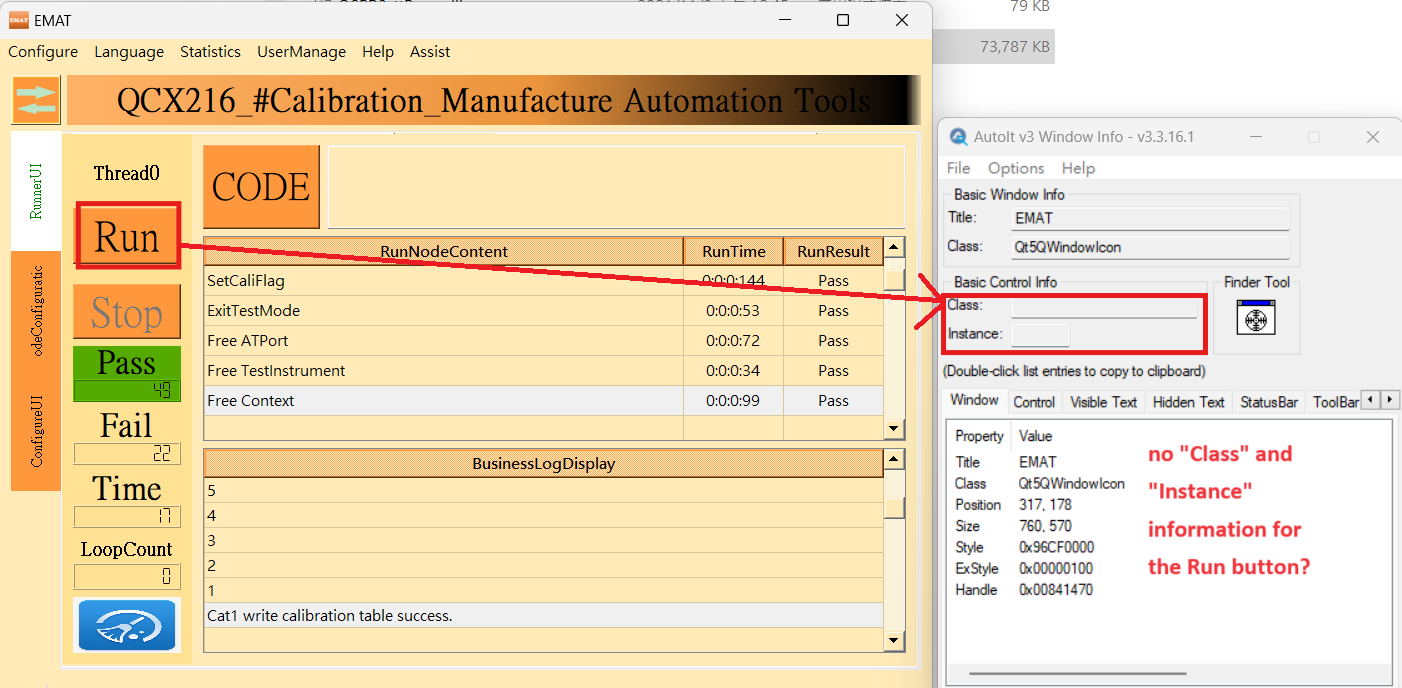The height and width of the screenshot is (688, 1402).
Task: Select the ToolBar tab
Action: tap(1334, 402)
